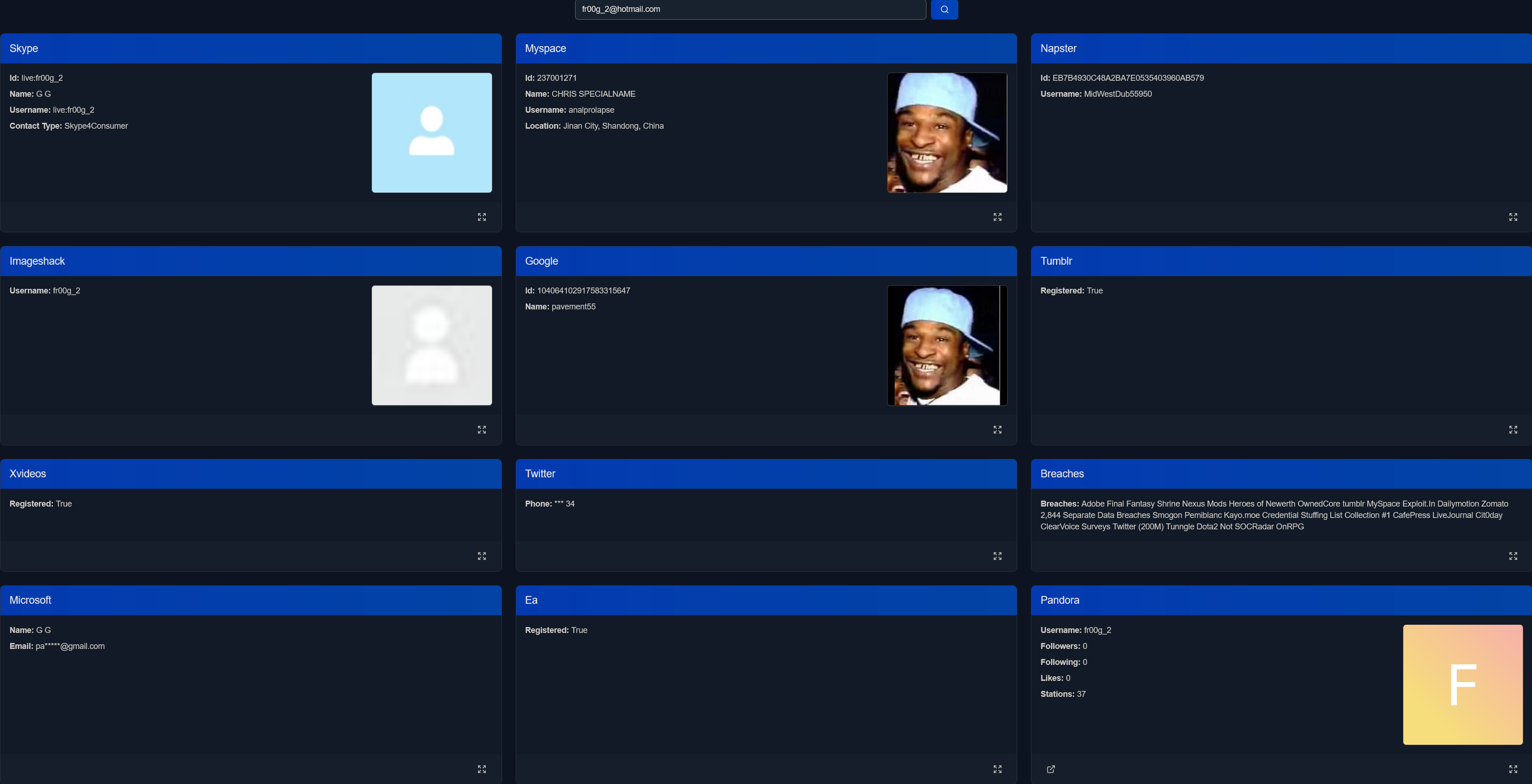This screenshot has width=1532, height=784.
Task: Click Napster Id 'EB7B4930C48A2BA7E0535403960AB579'
Action: click(x=1128, y=78)
